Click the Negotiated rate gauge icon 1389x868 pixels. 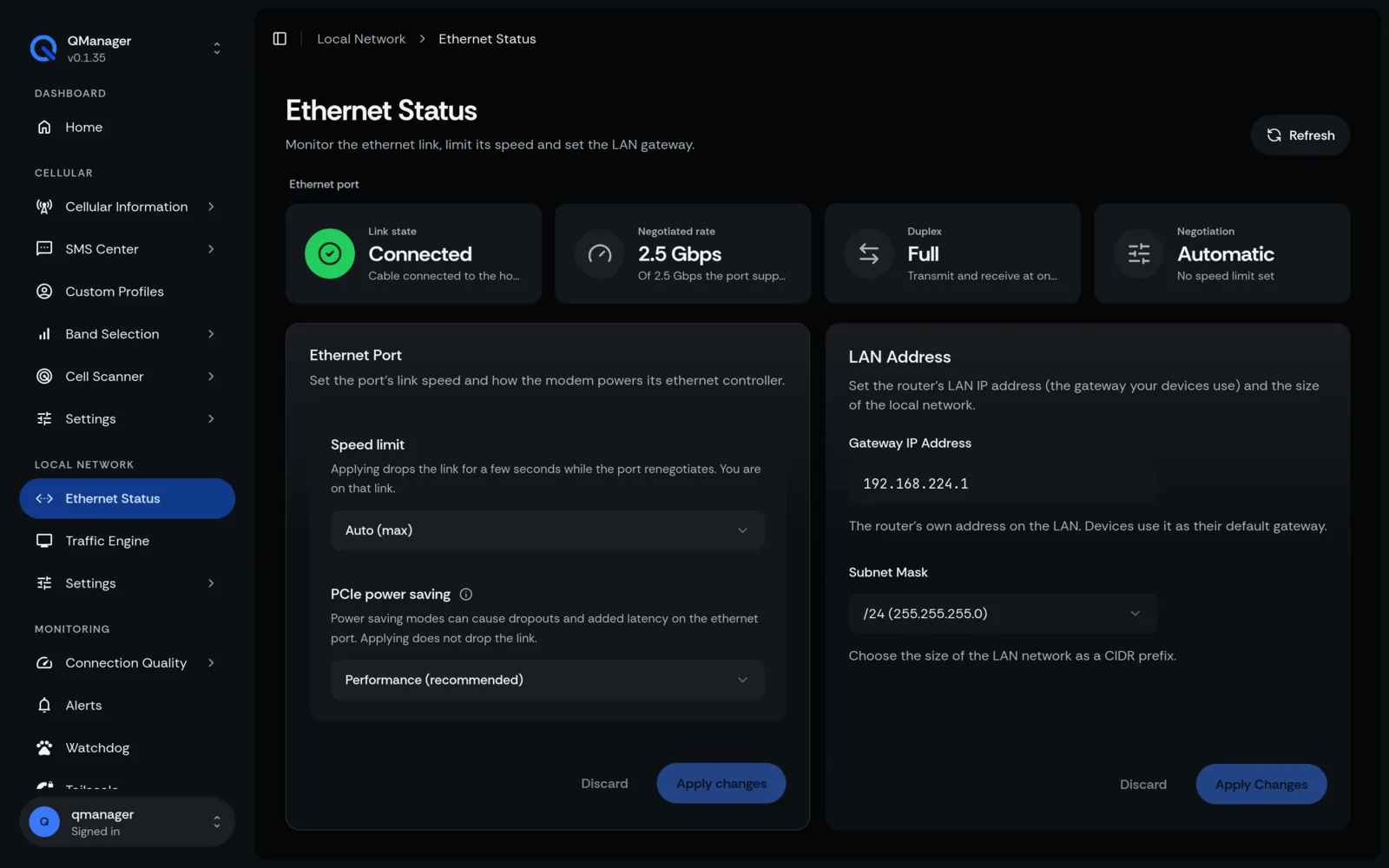click(600, 253)
